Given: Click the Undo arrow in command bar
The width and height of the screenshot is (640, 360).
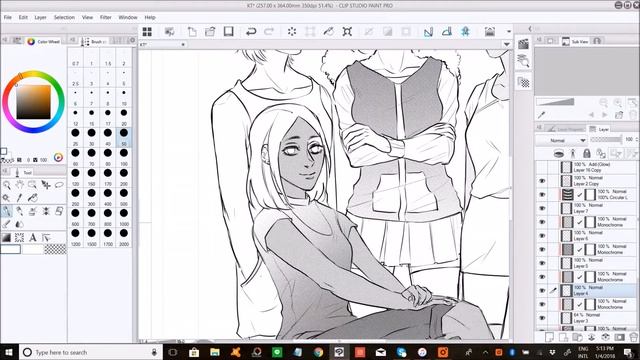Looking at the screenshot, I should (x=251, y=31).
